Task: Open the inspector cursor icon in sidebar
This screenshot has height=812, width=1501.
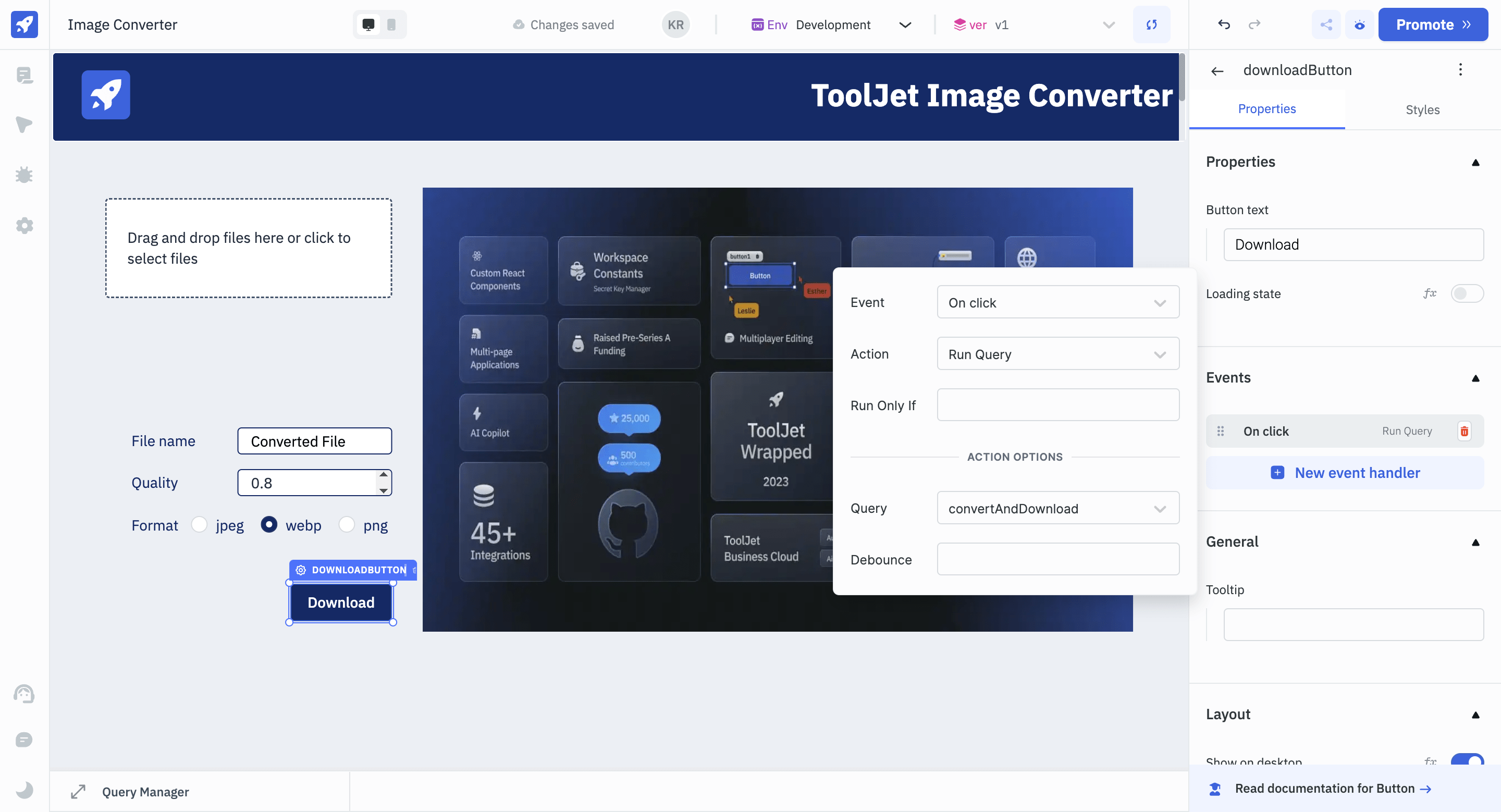Action: 24,125
